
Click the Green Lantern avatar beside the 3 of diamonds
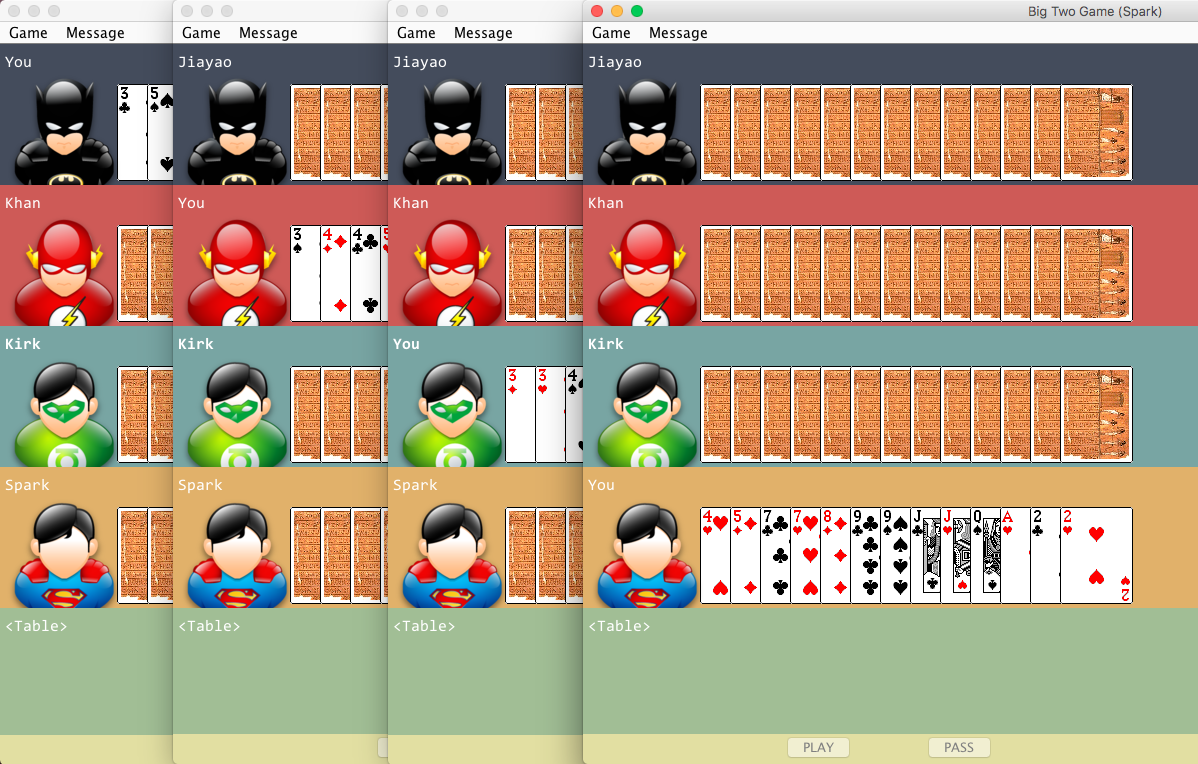pyautogui.click(x=452, y=415)
